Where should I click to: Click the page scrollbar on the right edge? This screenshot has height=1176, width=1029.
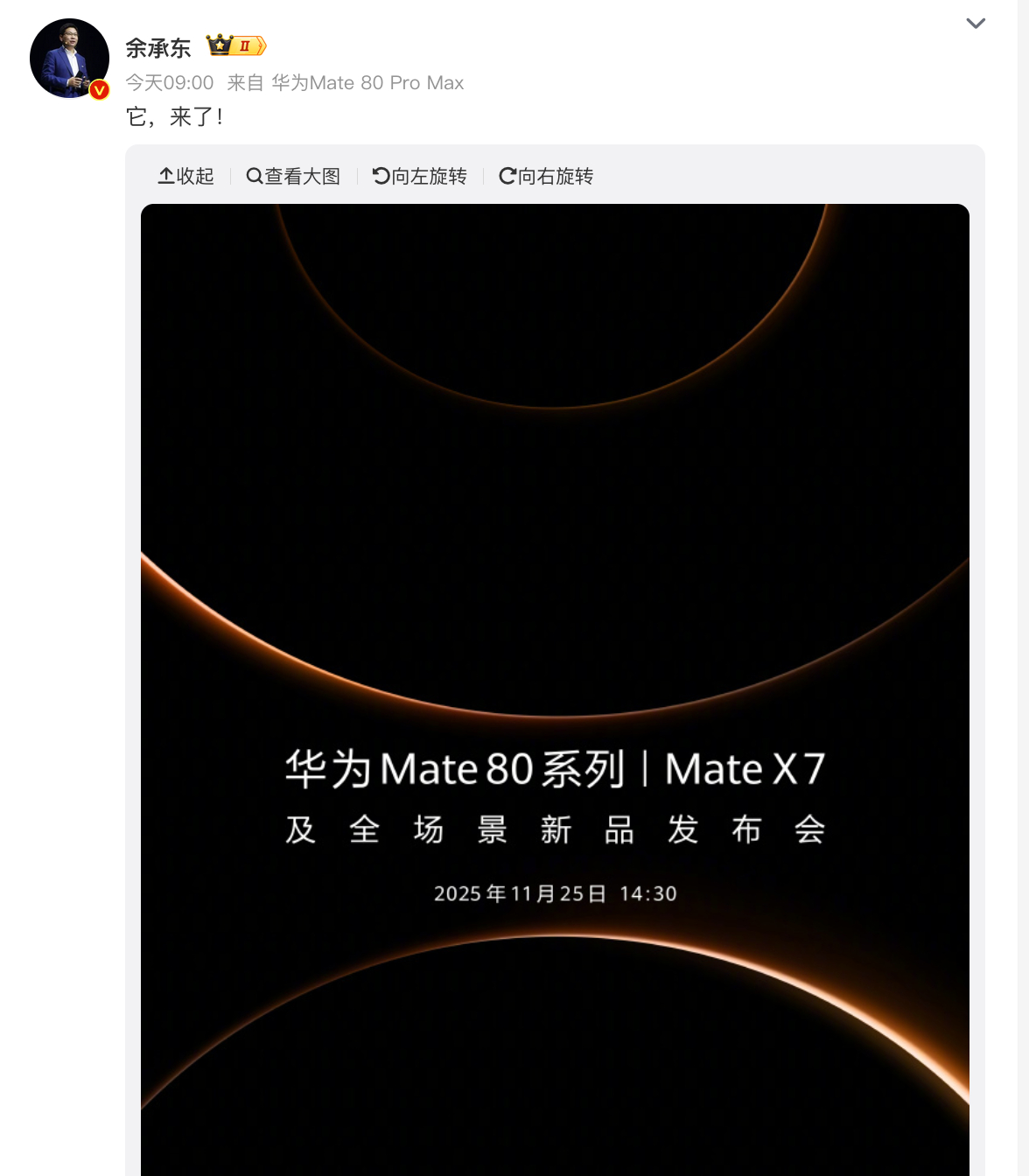point(1023,588)
